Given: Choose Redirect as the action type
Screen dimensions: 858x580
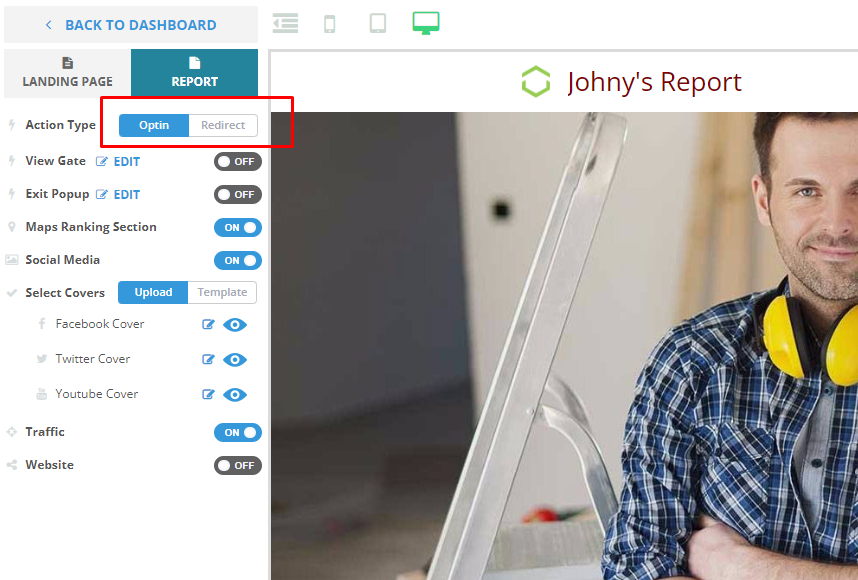Looking at the screenshot, I should 223,125.
